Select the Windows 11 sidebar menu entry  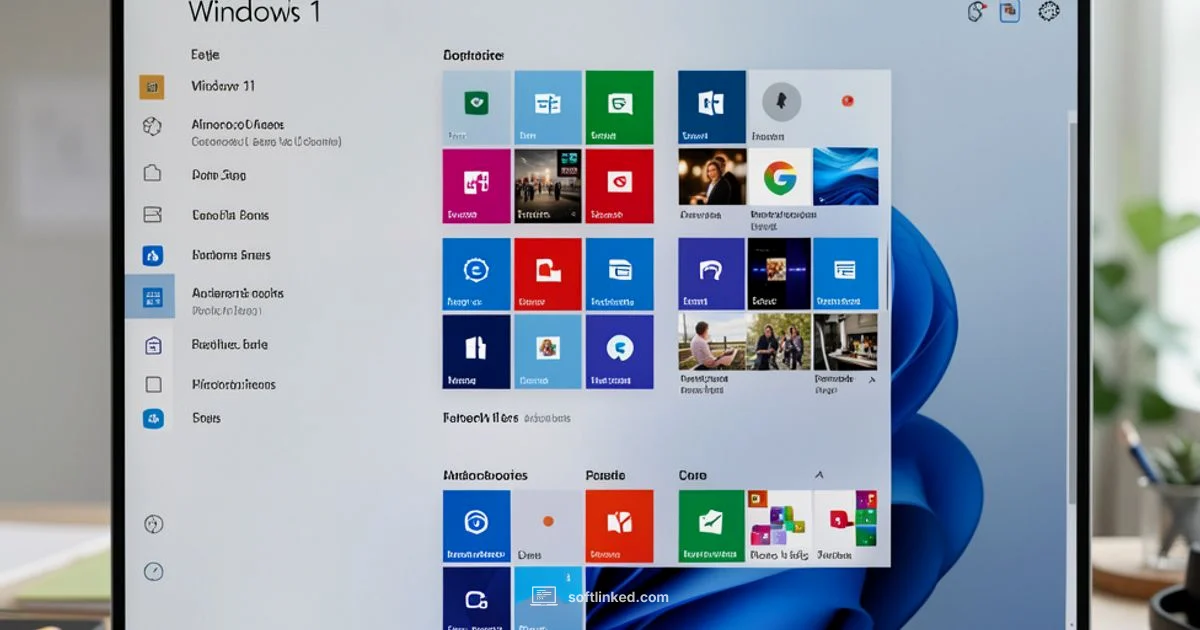tap(224, 86)
